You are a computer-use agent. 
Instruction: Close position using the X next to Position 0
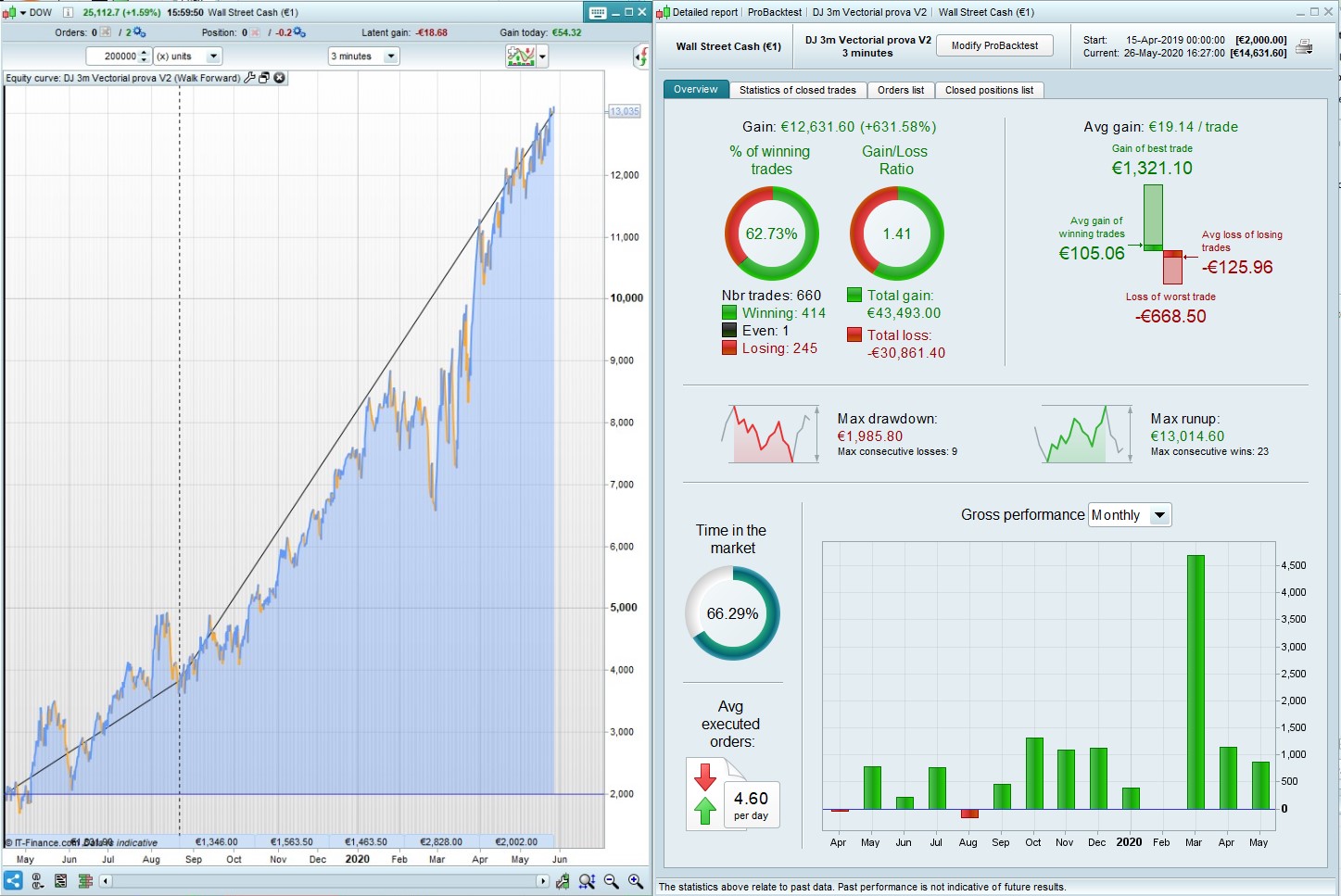tap(256, 32)
